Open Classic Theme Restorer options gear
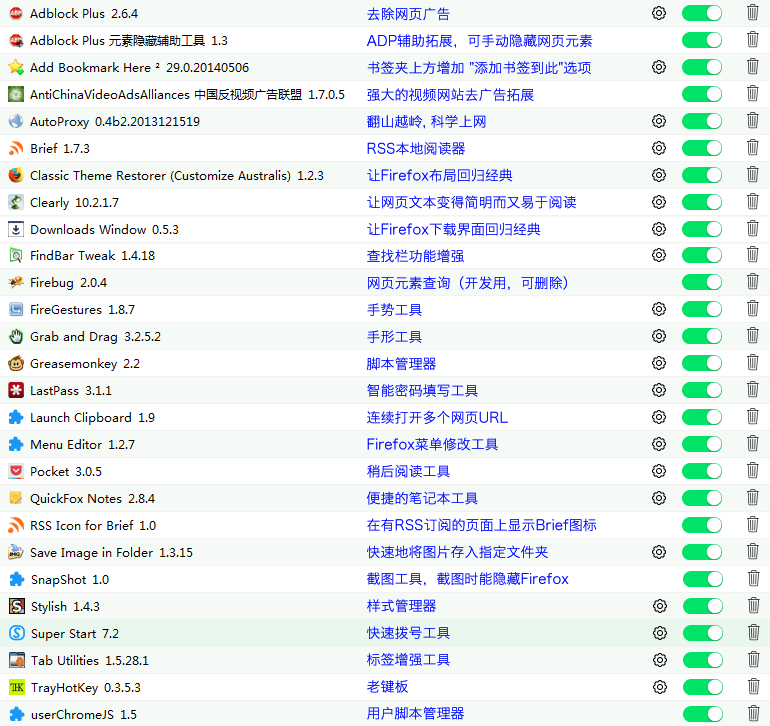This screenshot has width=770, height=726. (659, 175)
